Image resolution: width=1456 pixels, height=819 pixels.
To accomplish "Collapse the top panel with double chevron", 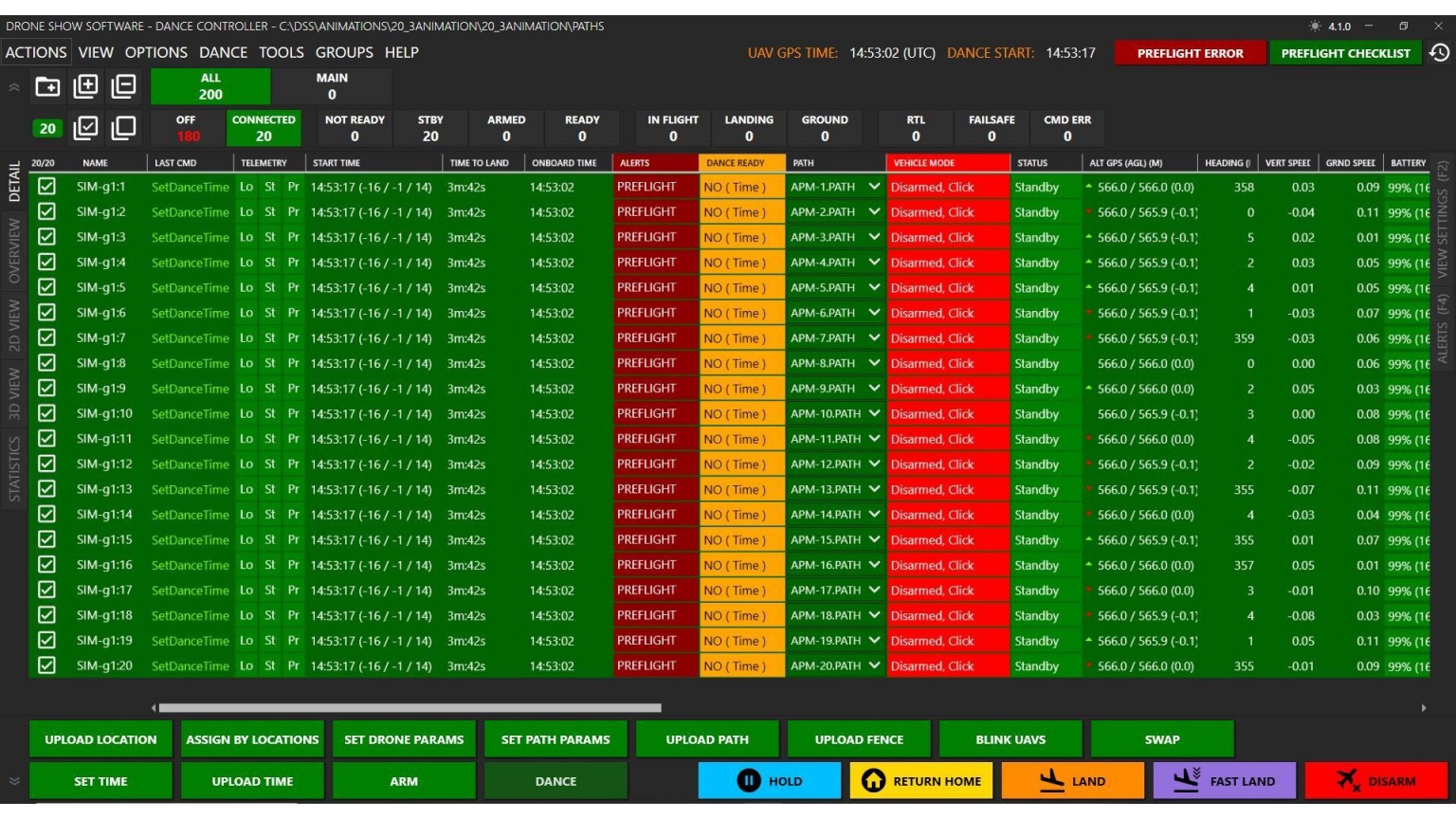I will (x=14, y=87).
